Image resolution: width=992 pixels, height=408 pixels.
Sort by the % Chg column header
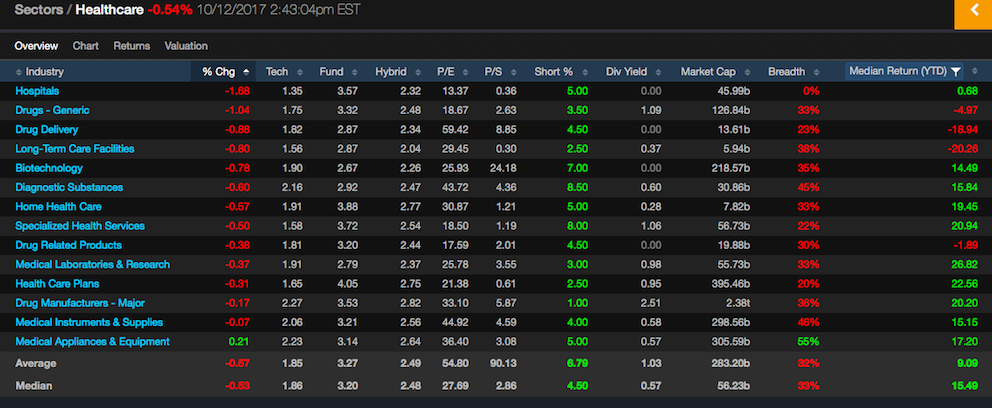219,72
